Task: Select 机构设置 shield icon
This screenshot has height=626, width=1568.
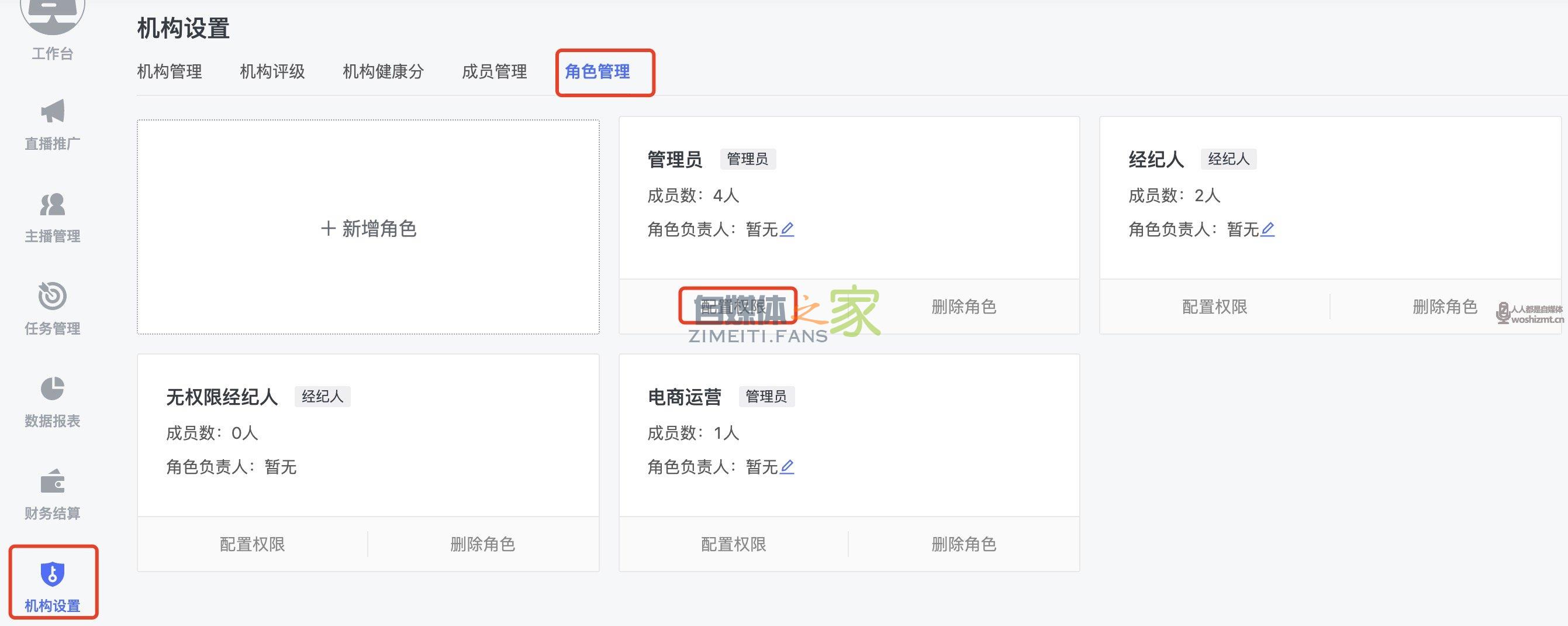Action: (x=53, y=573)
